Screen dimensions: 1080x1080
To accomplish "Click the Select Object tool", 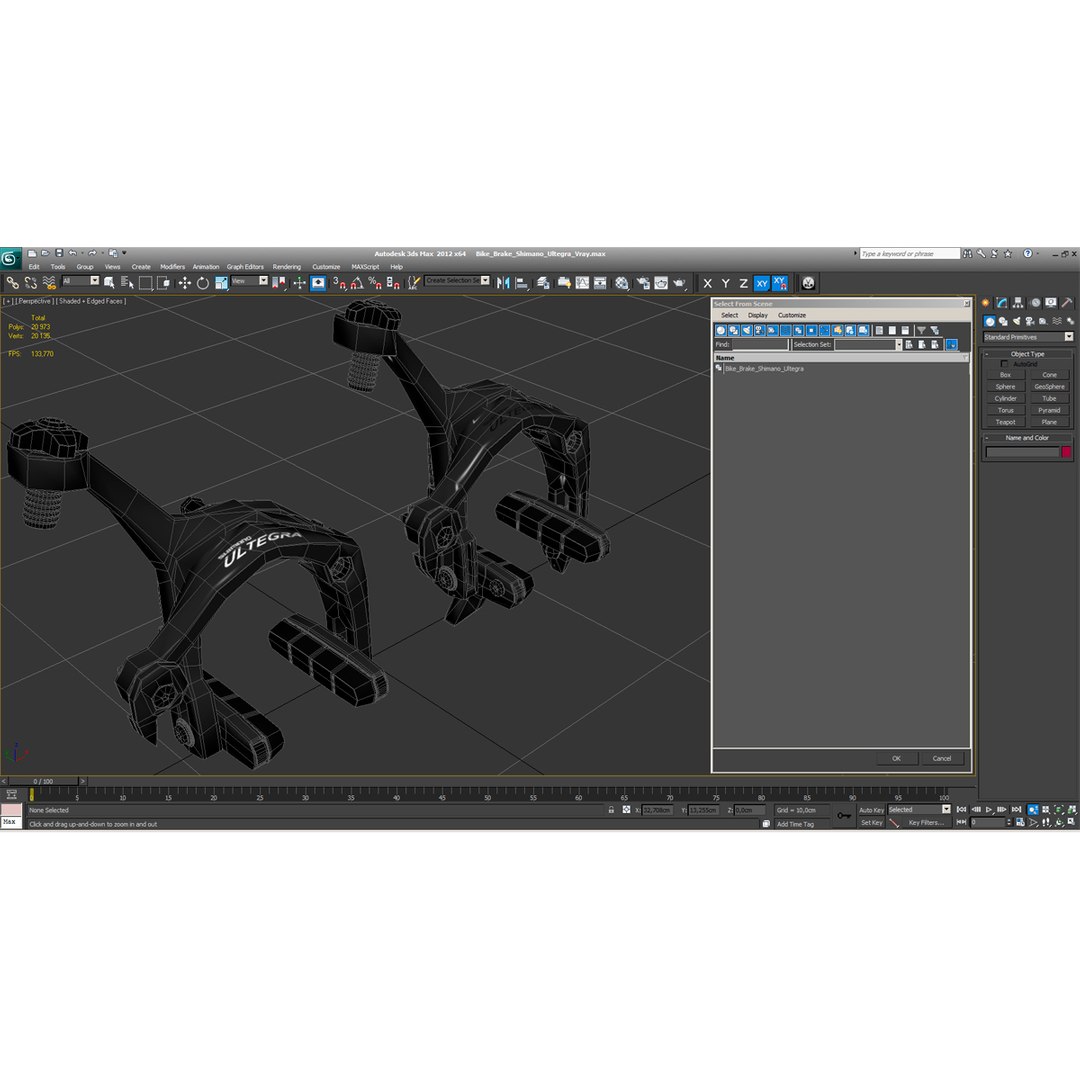I will click(x=109, y=283).
